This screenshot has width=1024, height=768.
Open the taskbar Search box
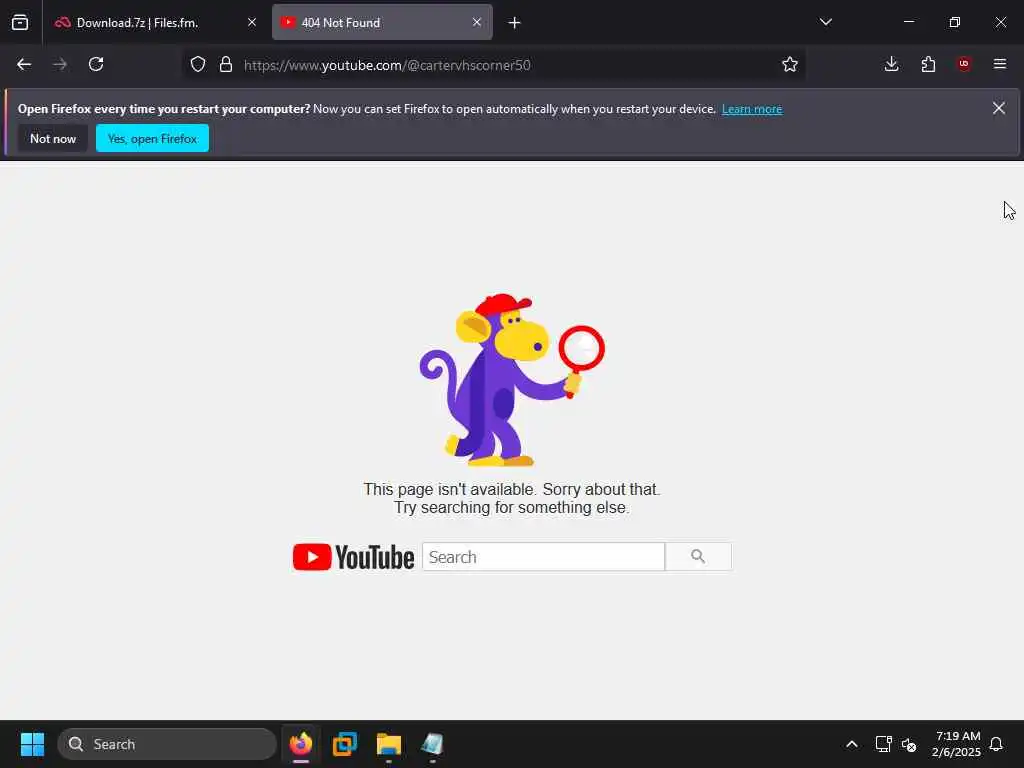[167, 744]
